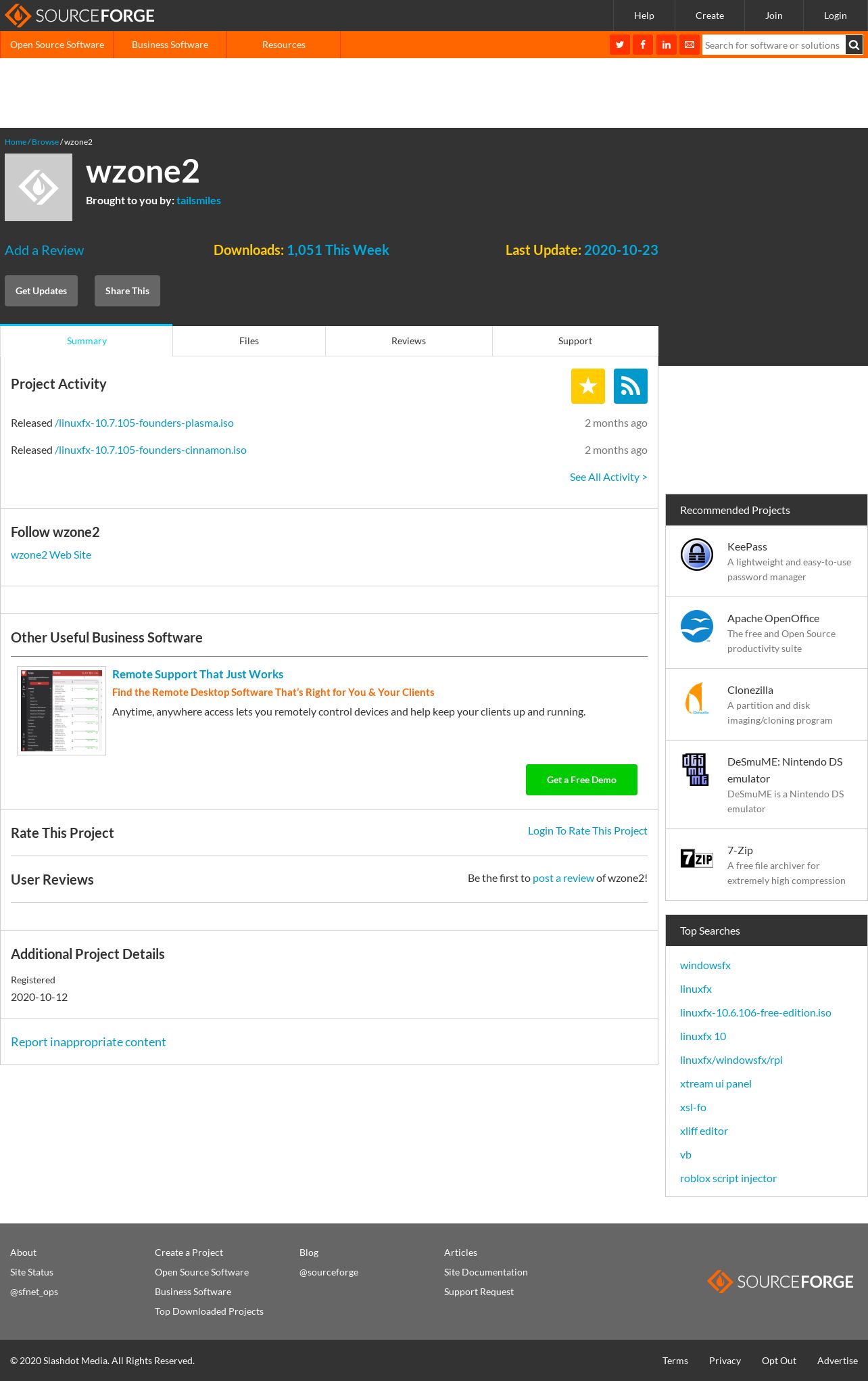868x1381 pixels.
Task: Click Login To Rate This Project
Action: pyautogui.click(x=587, y=830)
